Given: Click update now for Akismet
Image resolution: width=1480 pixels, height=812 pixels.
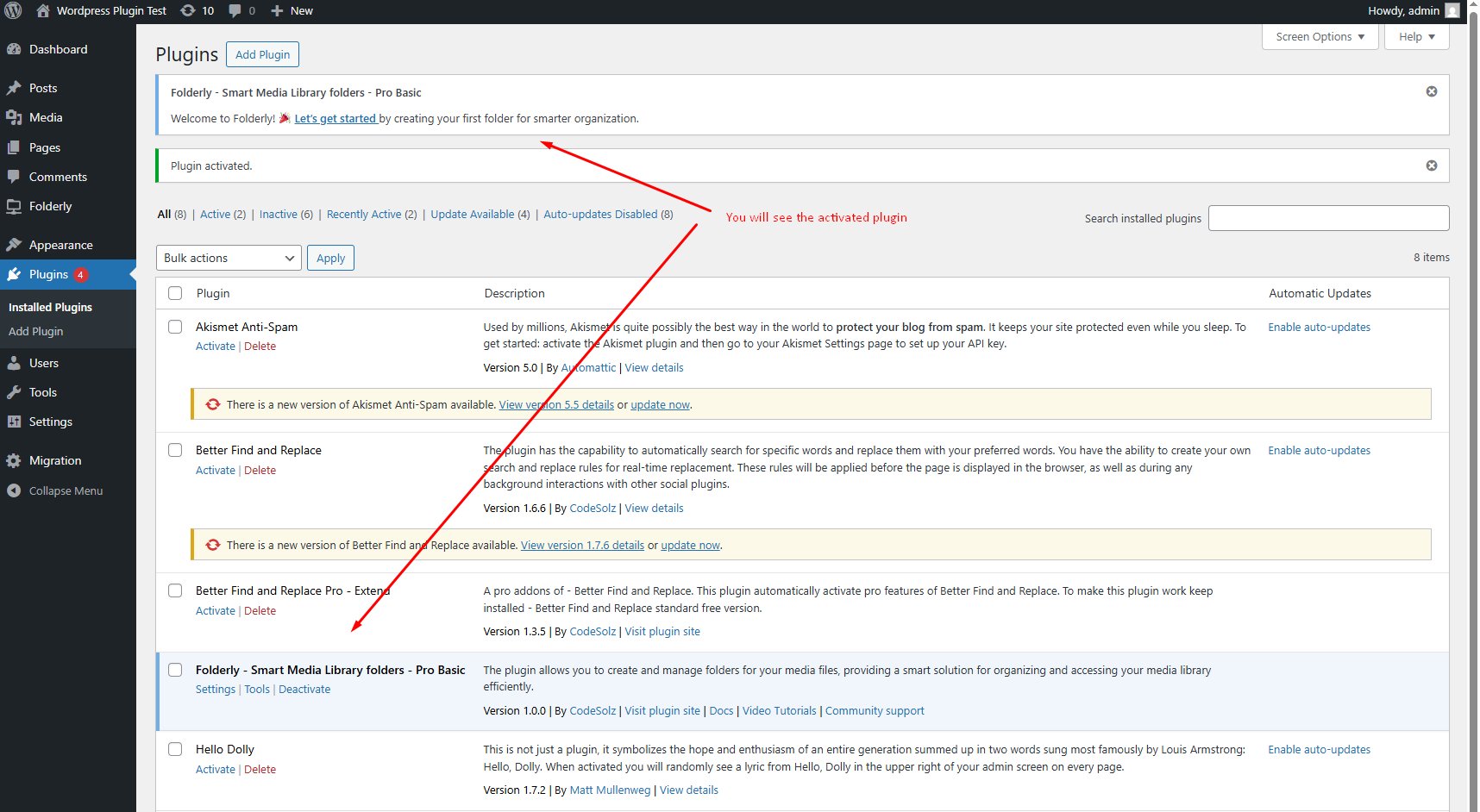Looking at the screenshot, I should coord(660,404).
